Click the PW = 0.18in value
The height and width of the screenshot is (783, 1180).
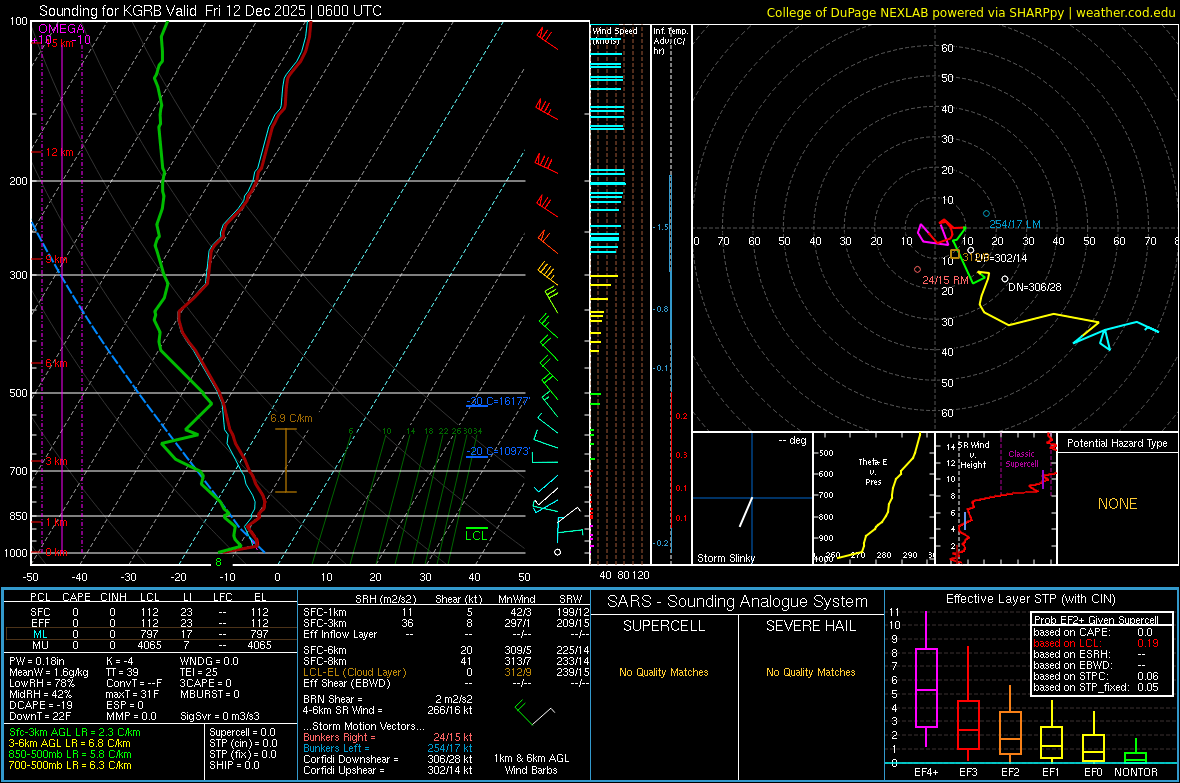point(37,661)
